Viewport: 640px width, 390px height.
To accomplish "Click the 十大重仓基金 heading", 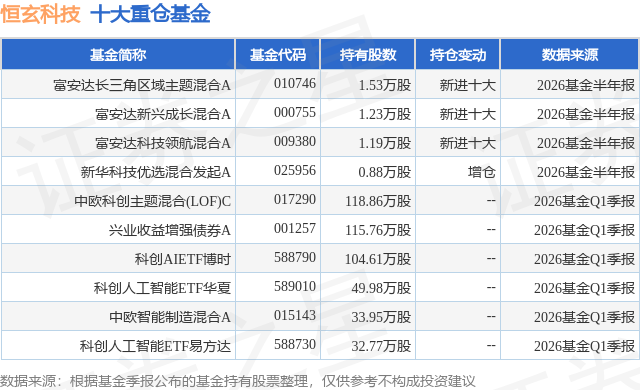I will 150,14.
